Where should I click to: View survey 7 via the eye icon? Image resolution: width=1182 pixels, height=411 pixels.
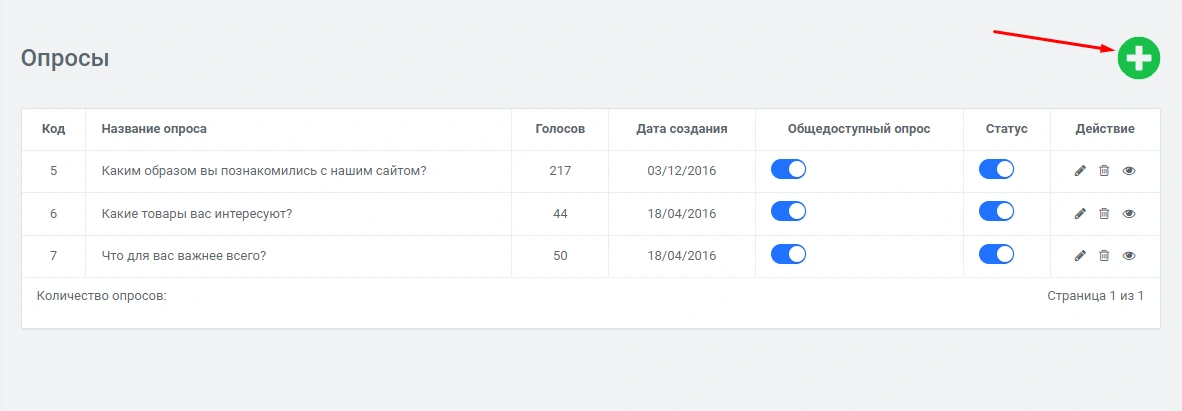[1129, 255]
